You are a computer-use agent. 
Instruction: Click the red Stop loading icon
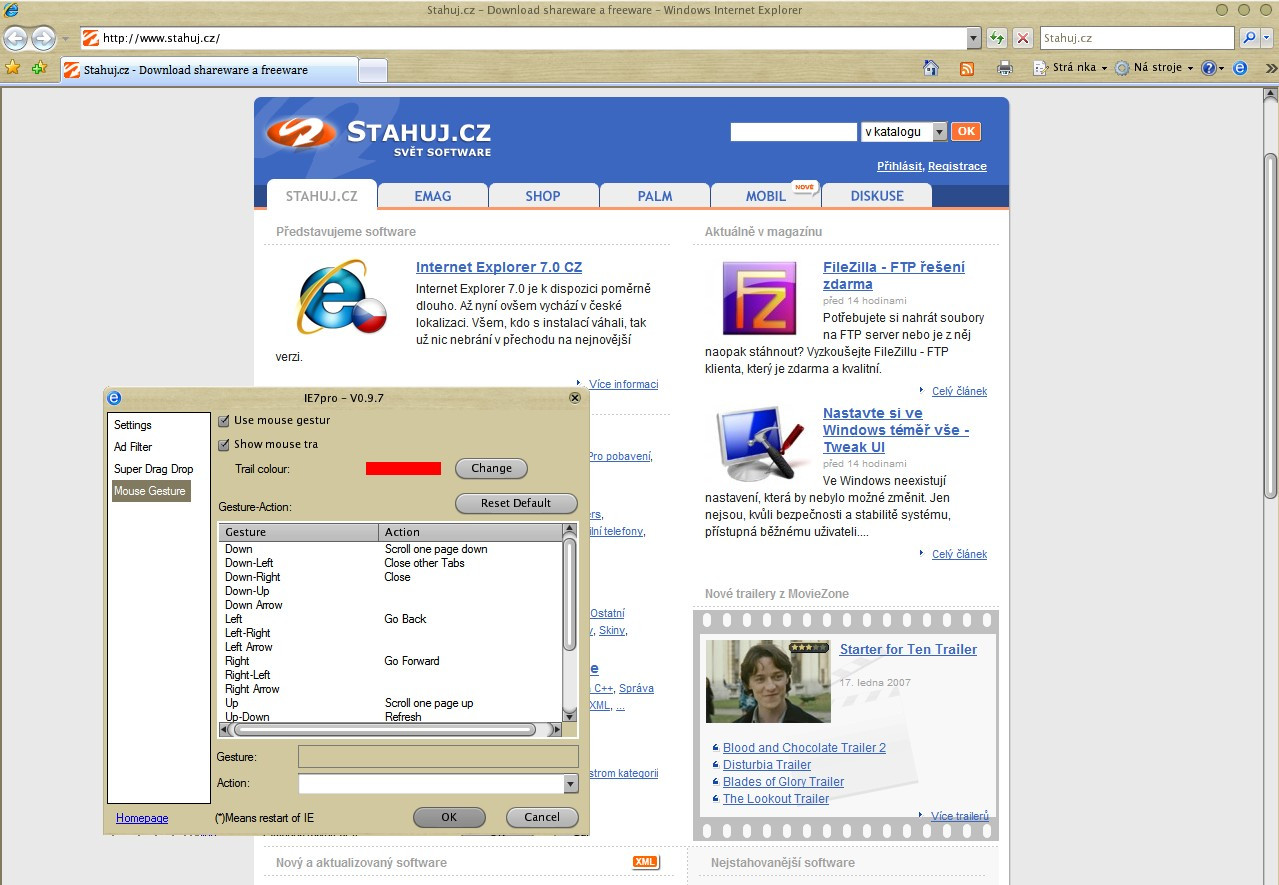pos(1022,39)
